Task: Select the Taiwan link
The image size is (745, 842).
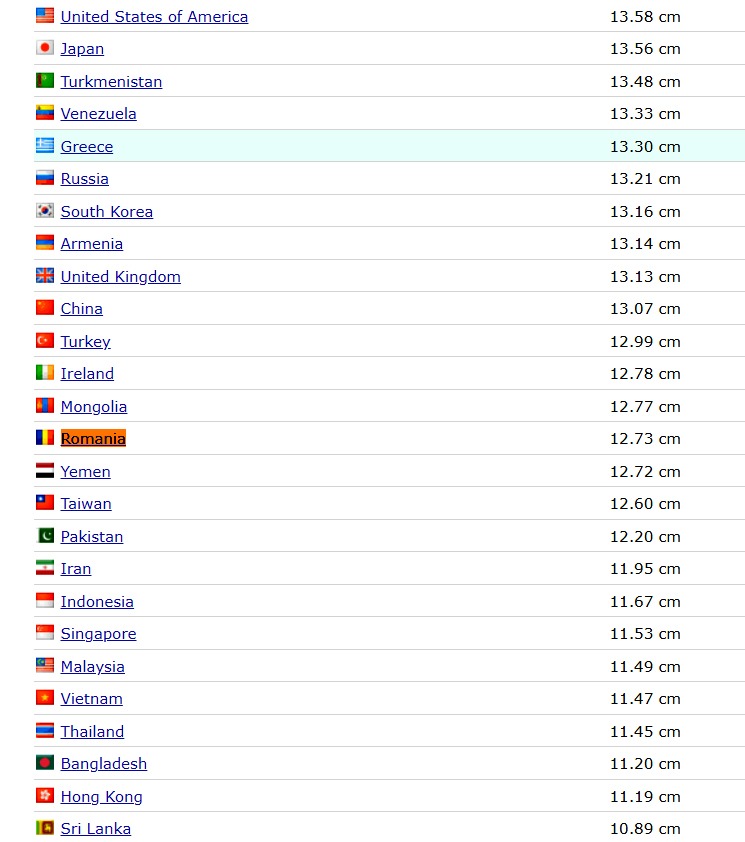Action: pos(86,504)
